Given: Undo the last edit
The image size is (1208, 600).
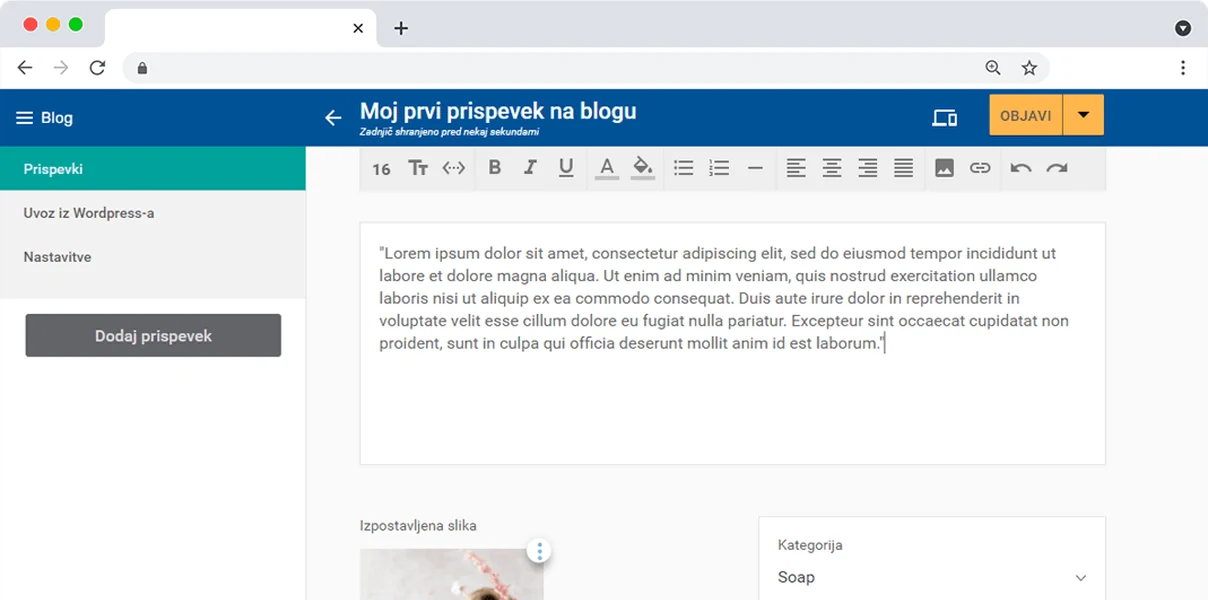Looking at the screenshot, I should [1021, 168].
